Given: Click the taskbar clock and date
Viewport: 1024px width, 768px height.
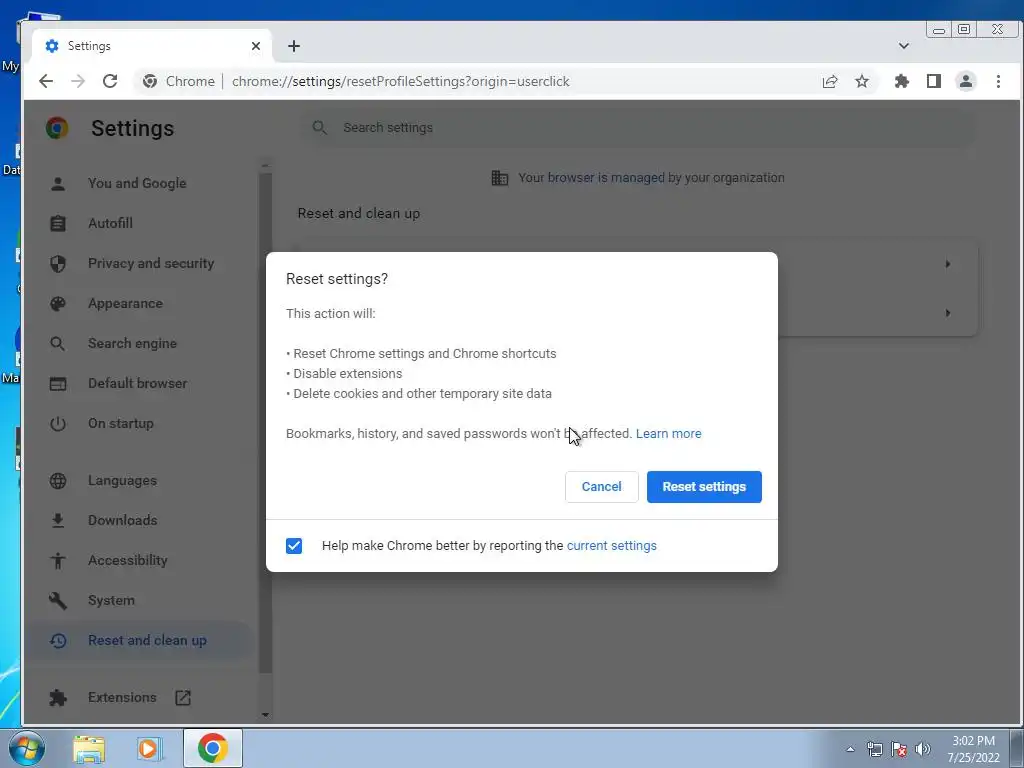Looking at the screenshot, I should (973, 749).
